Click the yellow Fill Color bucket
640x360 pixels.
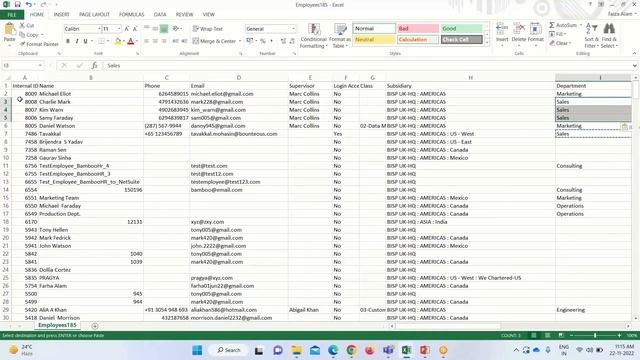118,41
